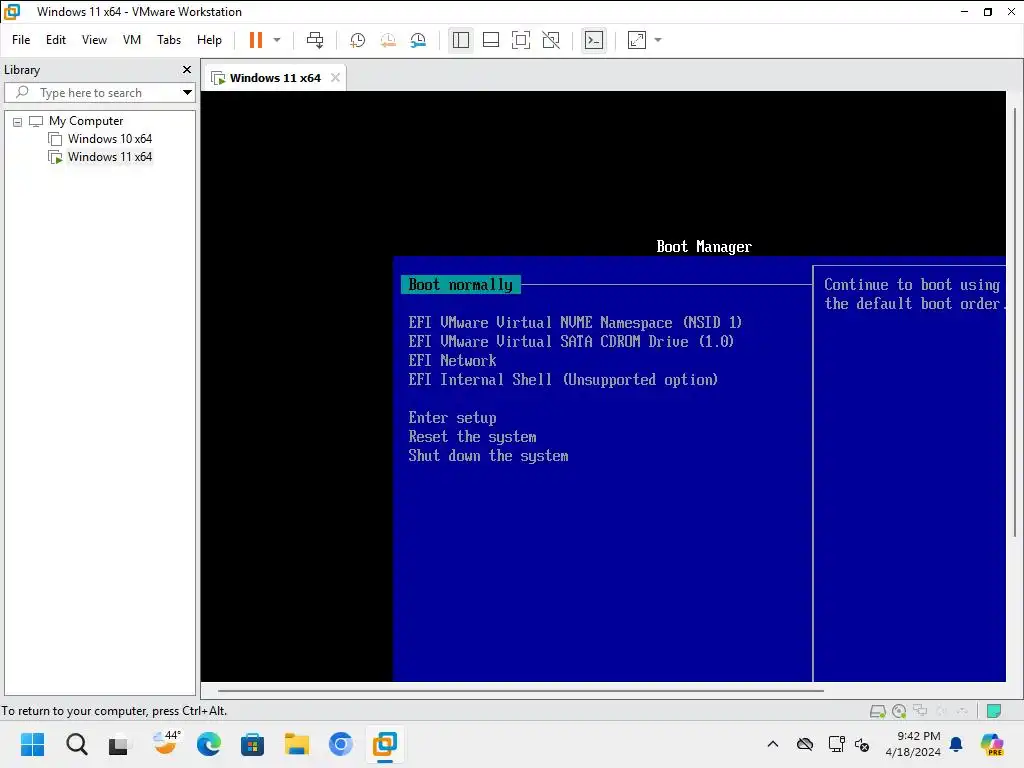Close the Windows 11 x64 tab
1024x768 pixels.
(x=335, y=78)
